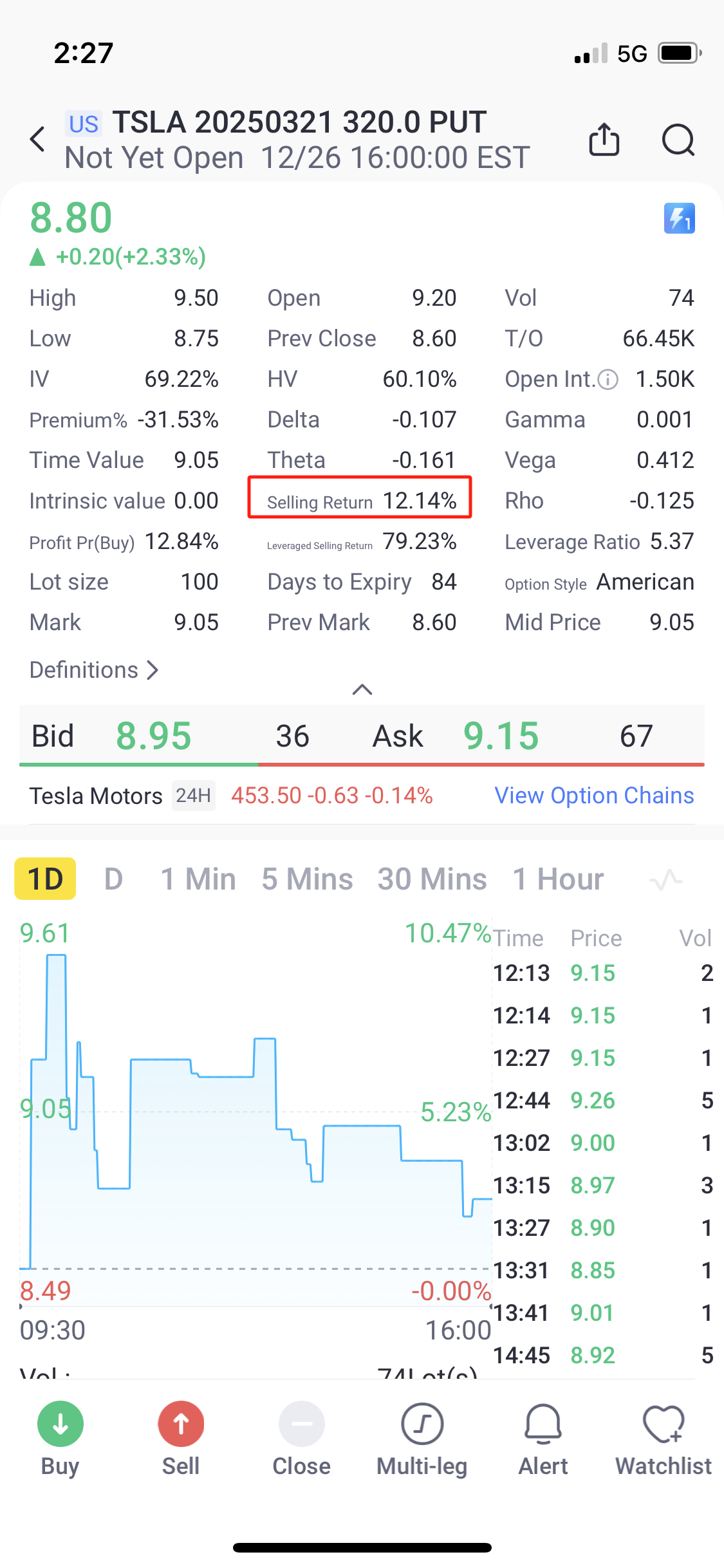Tap the Open Int. info icon
724x1568 pixels.
608,380
